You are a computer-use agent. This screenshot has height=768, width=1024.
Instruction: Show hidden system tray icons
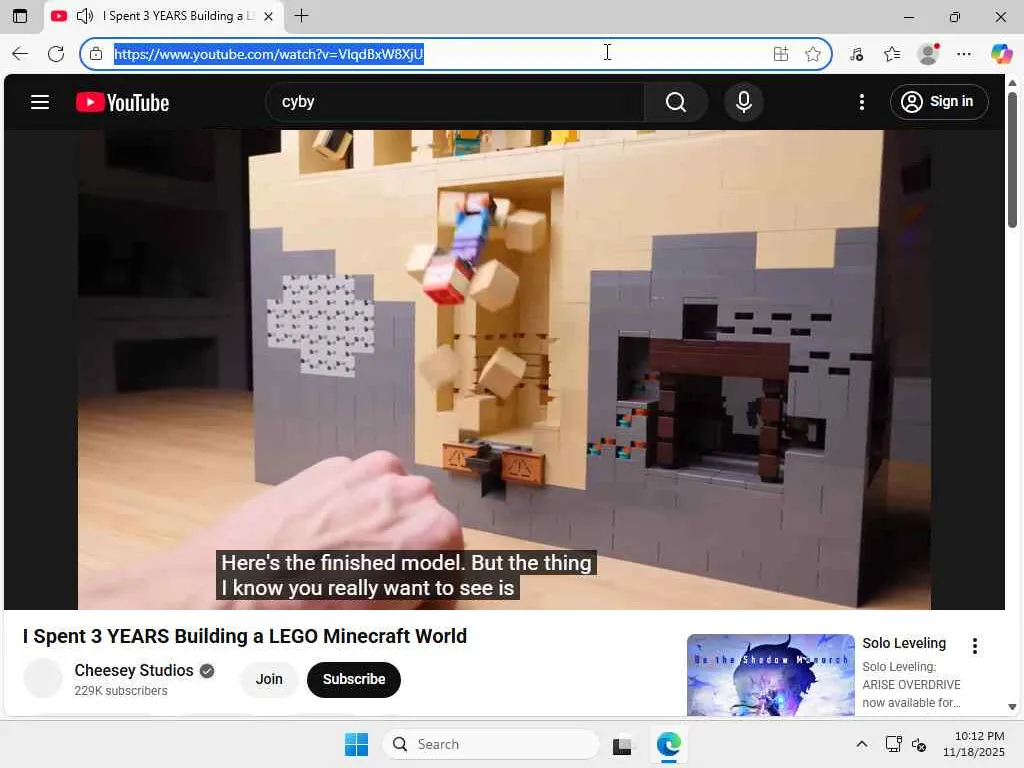tap(862, 744)
